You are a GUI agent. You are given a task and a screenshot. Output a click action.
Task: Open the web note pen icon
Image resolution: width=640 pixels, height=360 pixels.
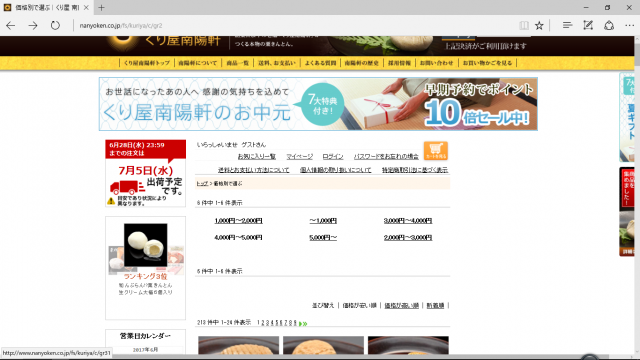tap(588, 25)
